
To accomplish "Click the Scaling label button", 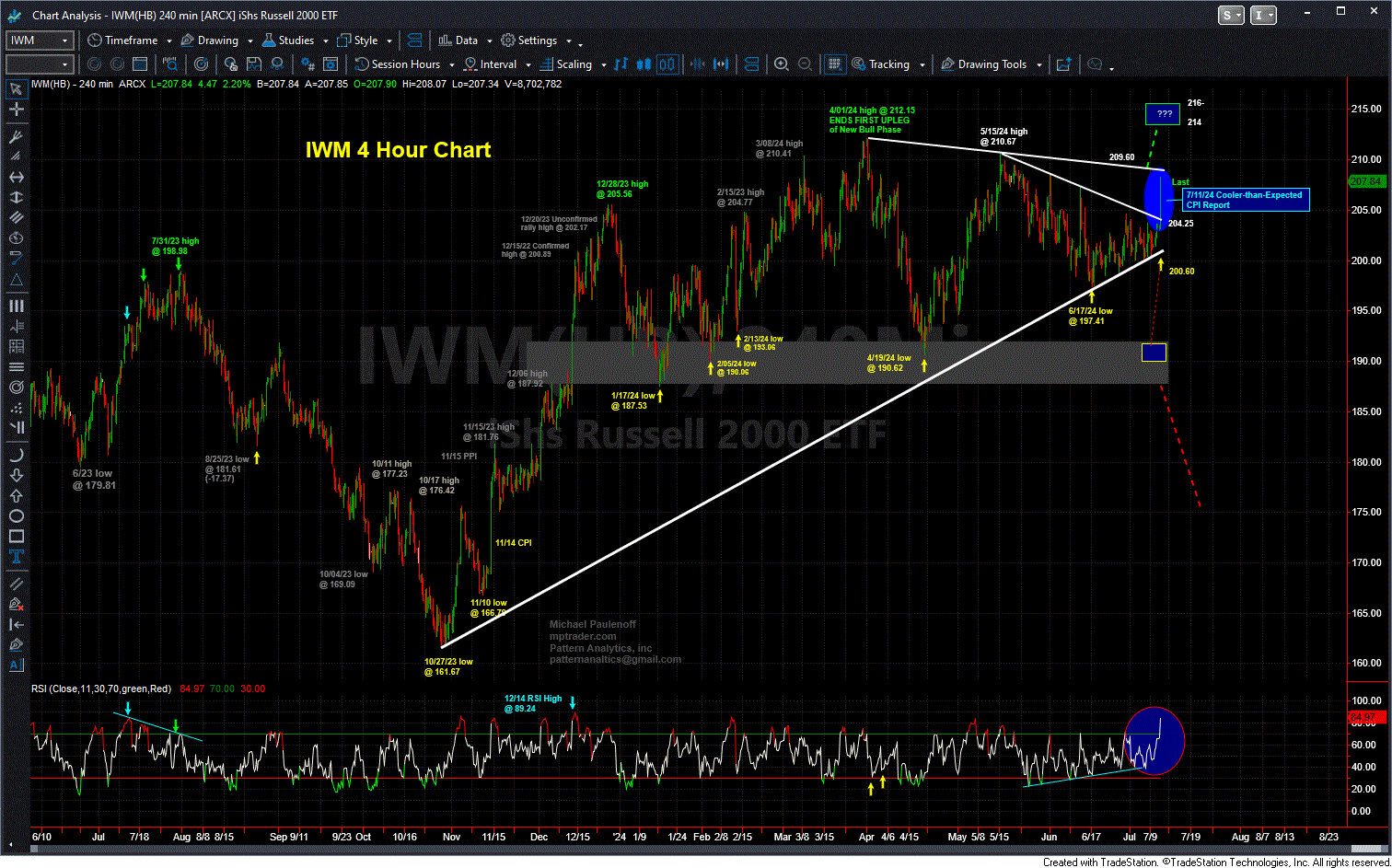I will pyautogui.click(x=574, y=64).
